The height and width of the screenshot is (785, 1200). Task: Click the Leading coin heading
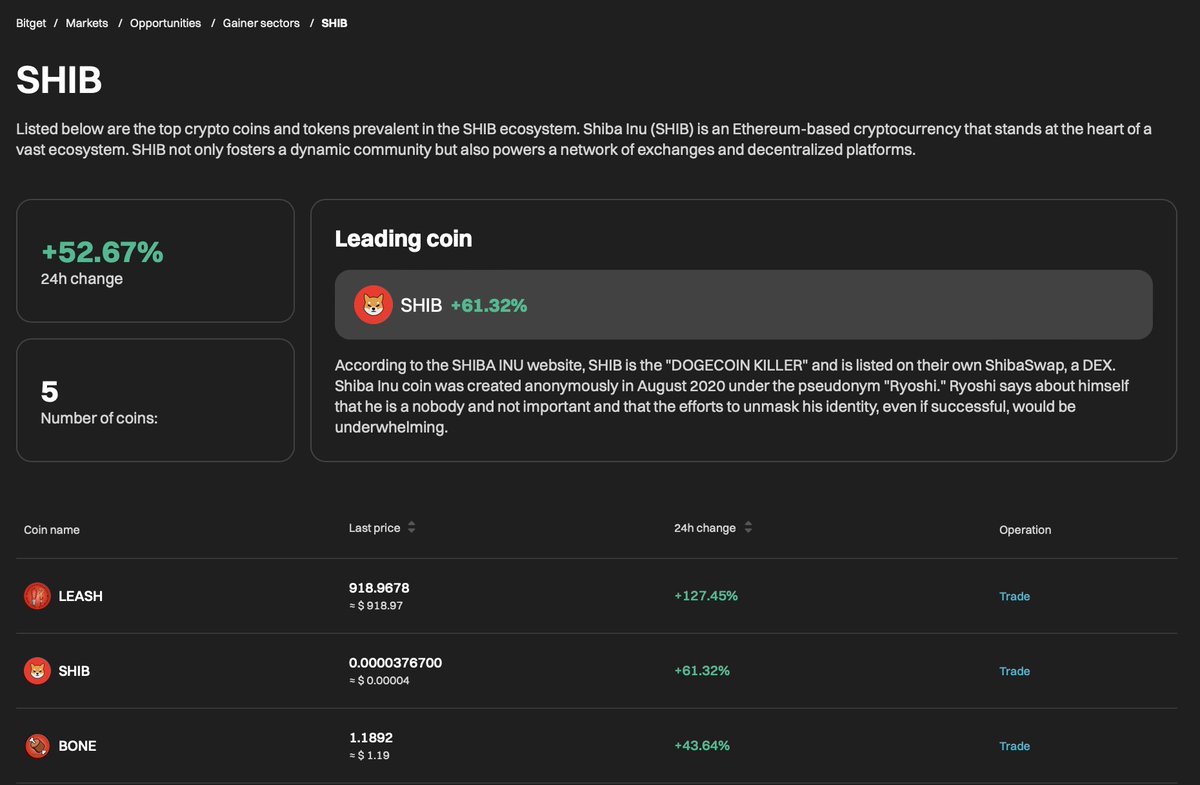[403, 239]
